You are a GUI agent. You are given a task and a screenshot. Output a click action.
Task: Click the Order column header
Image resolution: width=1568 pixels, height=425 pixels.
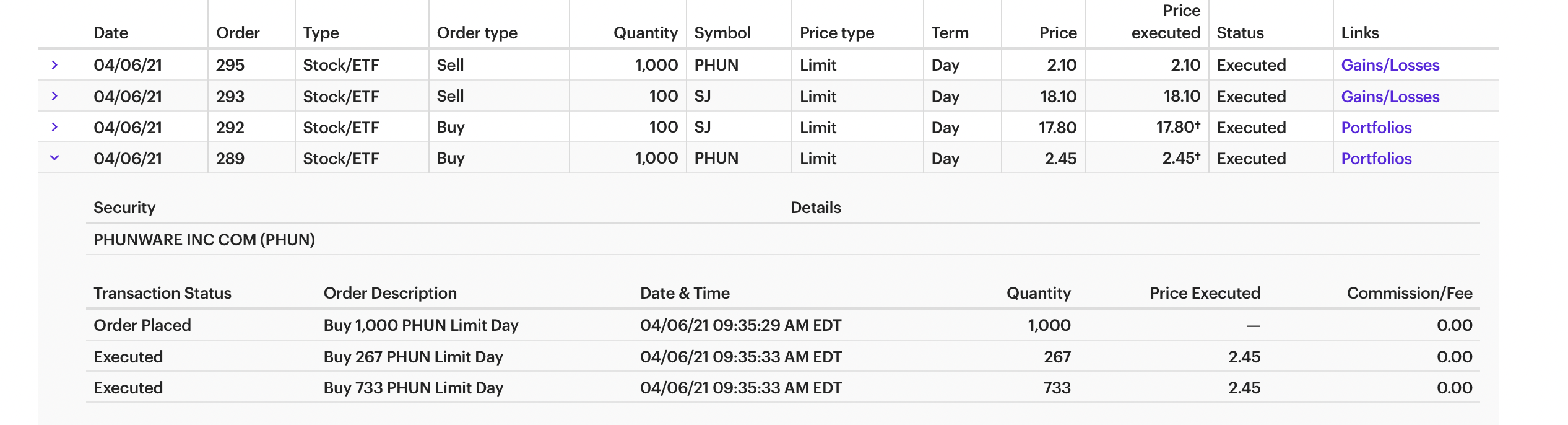238,33
